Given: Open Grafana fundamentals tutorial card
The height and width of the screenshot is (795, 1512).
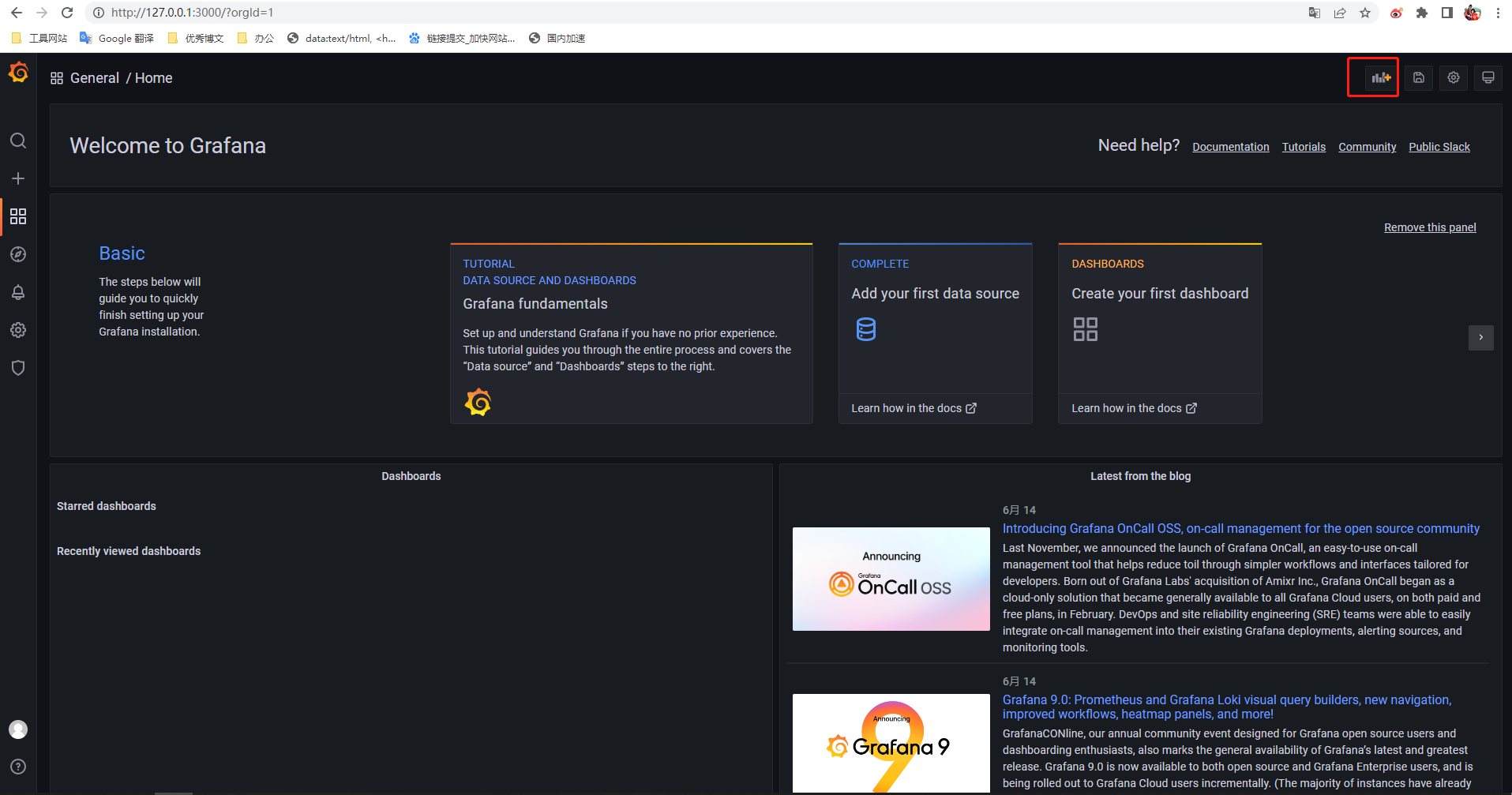Looking at the screenshot, I should coord(632,333).
